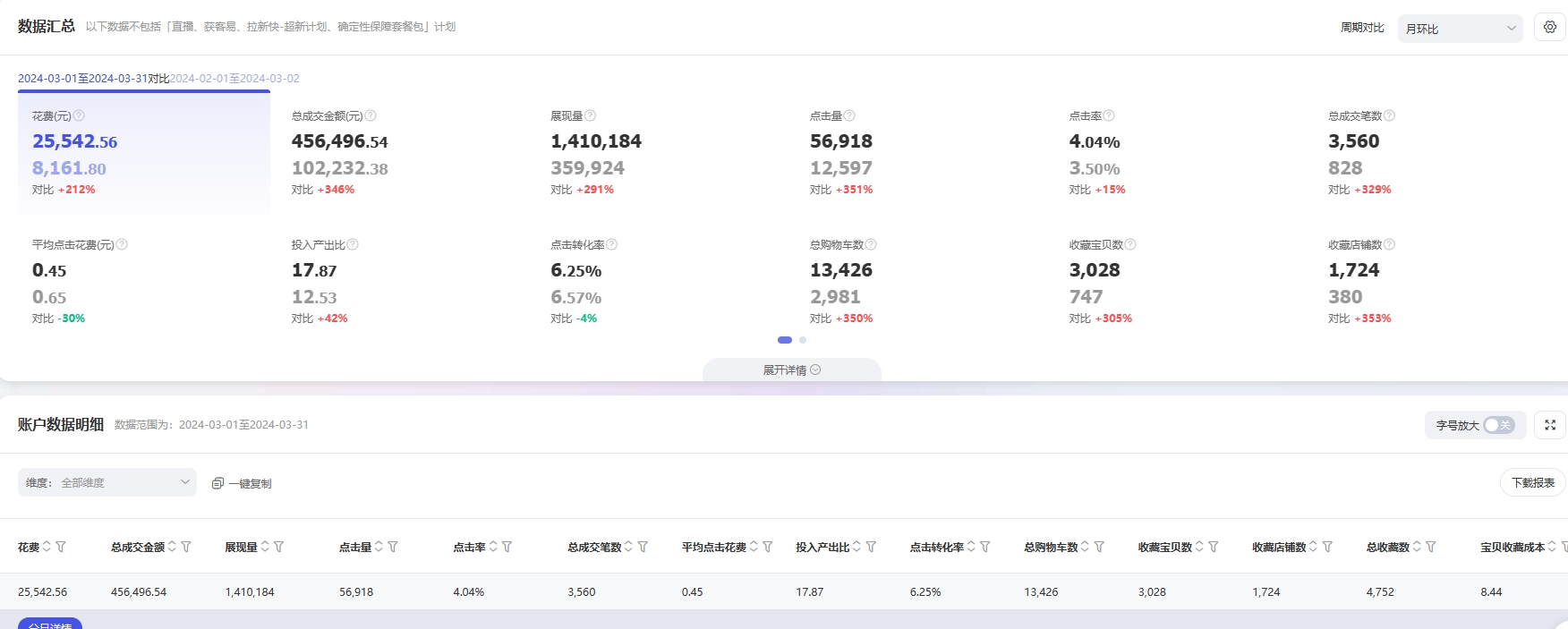Switch to the 分日详情 tab
The width and height of the screenshot is (1568, 629).
[50, 624]
